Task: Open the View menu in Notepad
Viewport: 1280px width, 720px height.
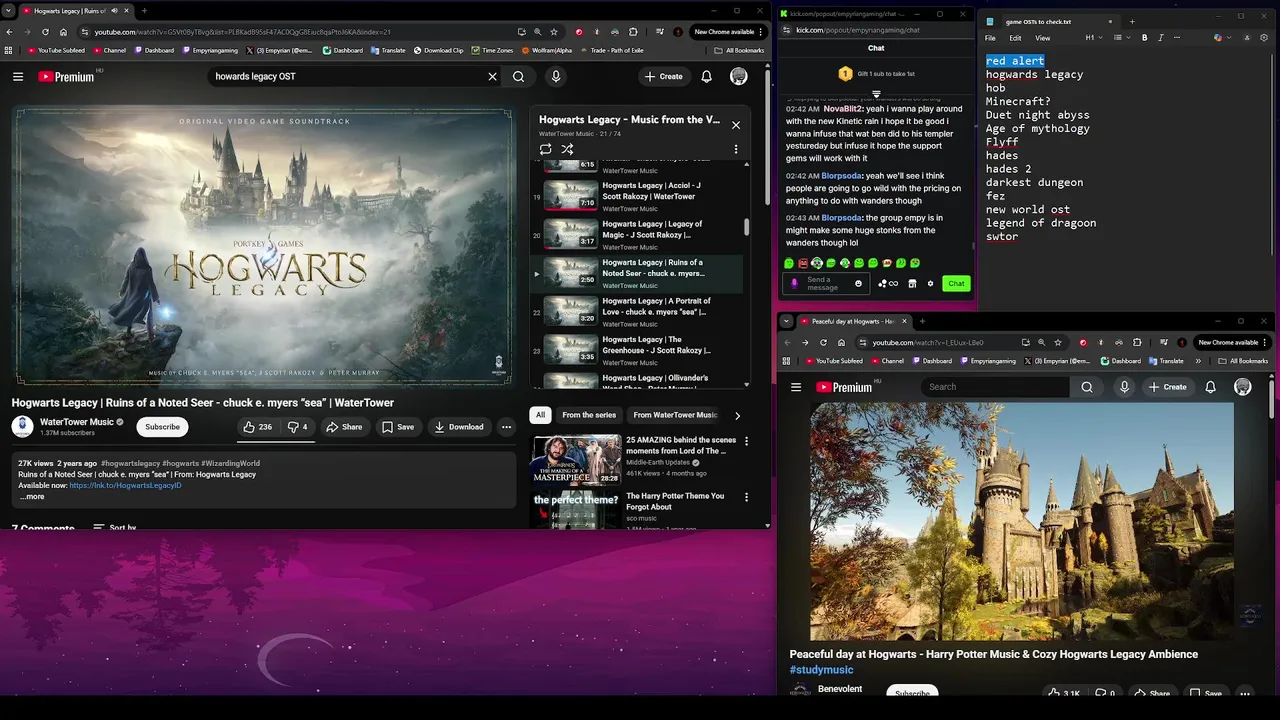Action: 1042,38
